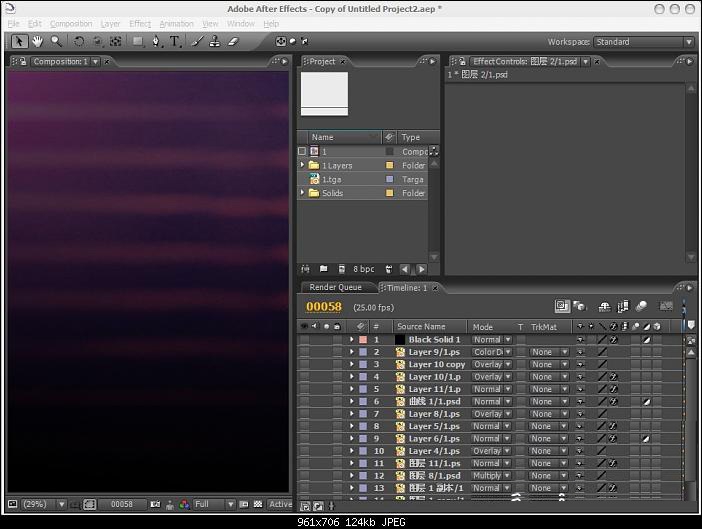The height and width of the screenshot is (529, 702).
Task: Expand the Solids folder in Project
Action: (303, 193)
